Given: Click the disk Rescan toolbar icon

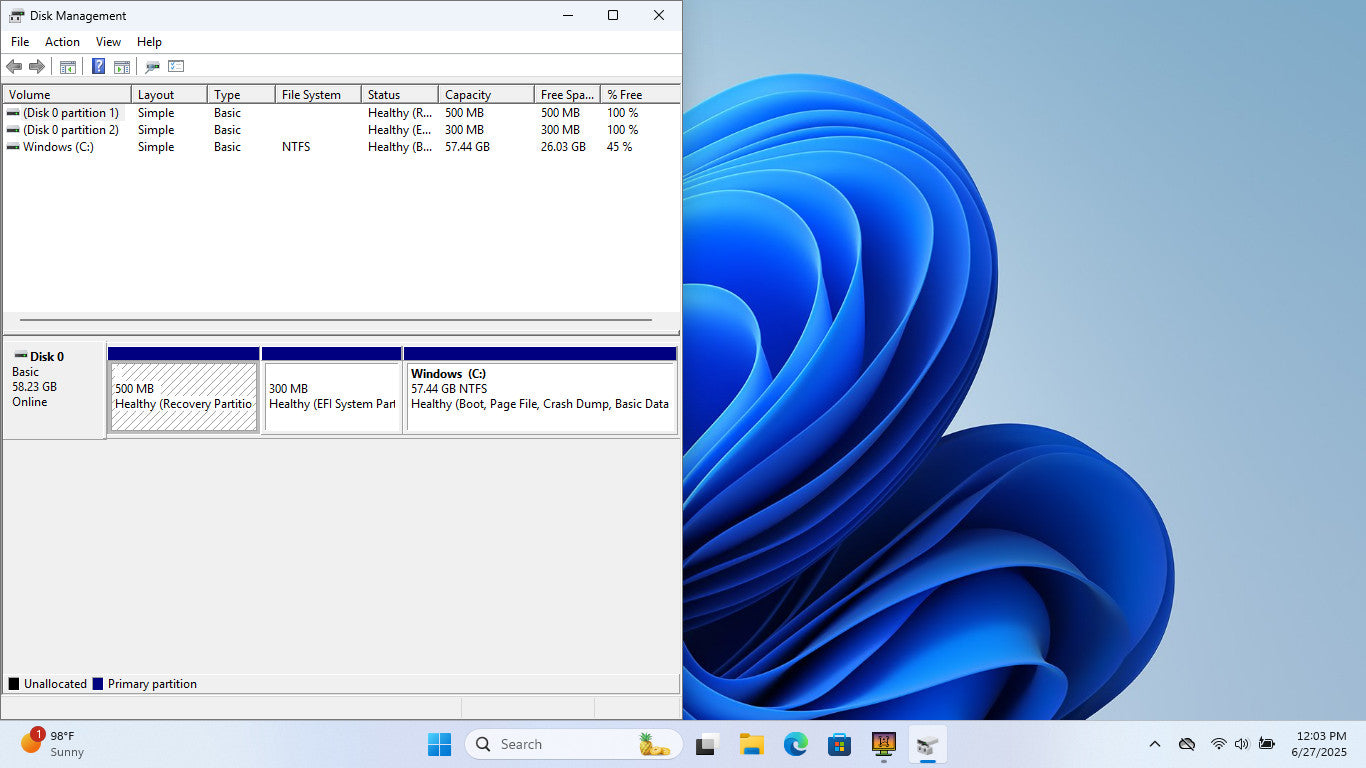Looking at the screenshot, I should click(x=152, y=67).
